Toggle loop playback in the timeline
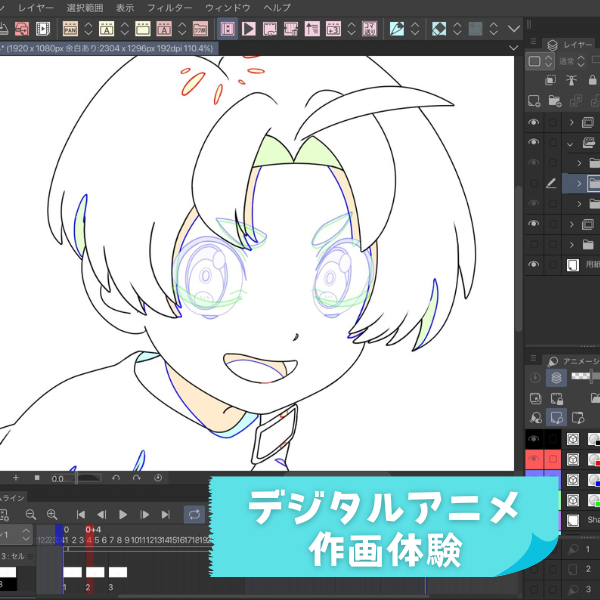The width and height of the screenshot is (600, 600). point(194,514)
